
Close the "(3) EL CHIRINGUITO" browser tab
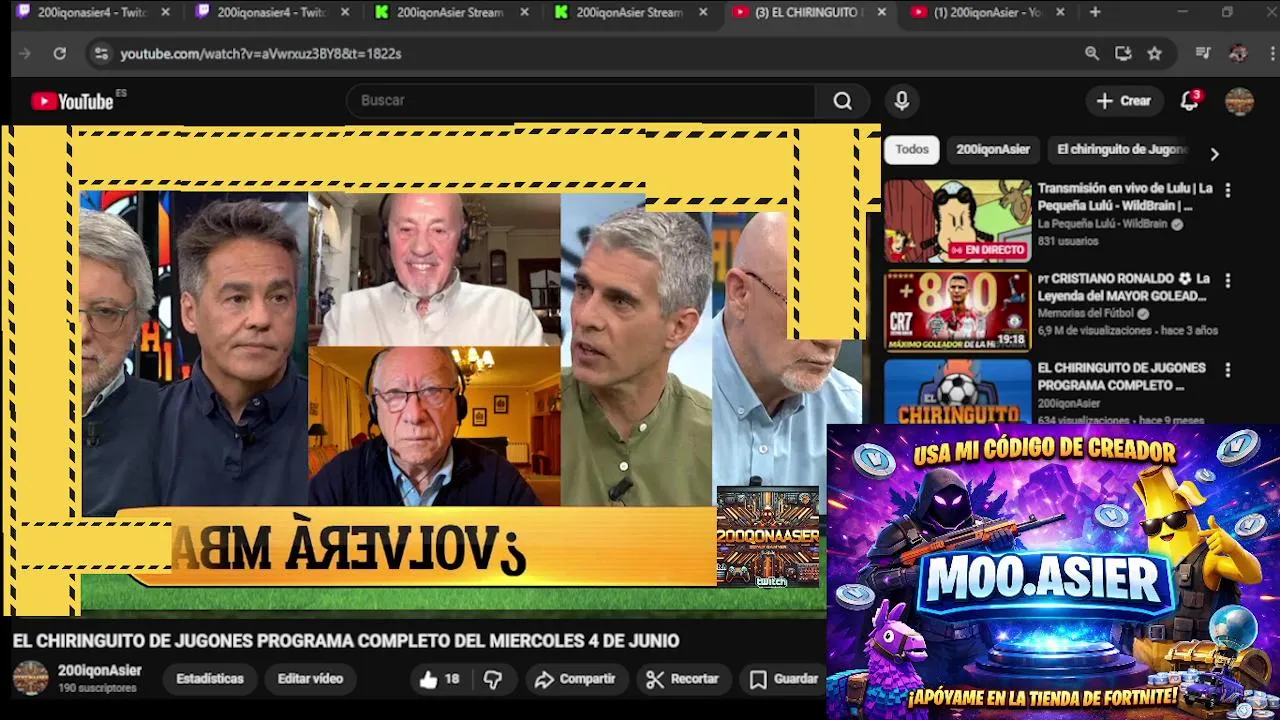881,12
